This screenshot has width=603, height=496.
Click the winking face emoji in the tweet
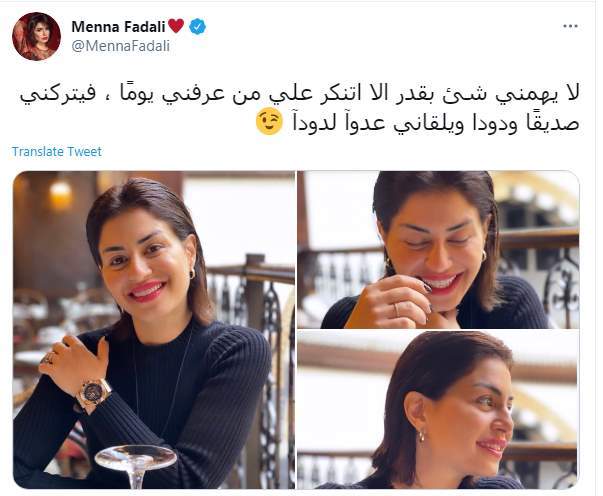coord(269,122)
